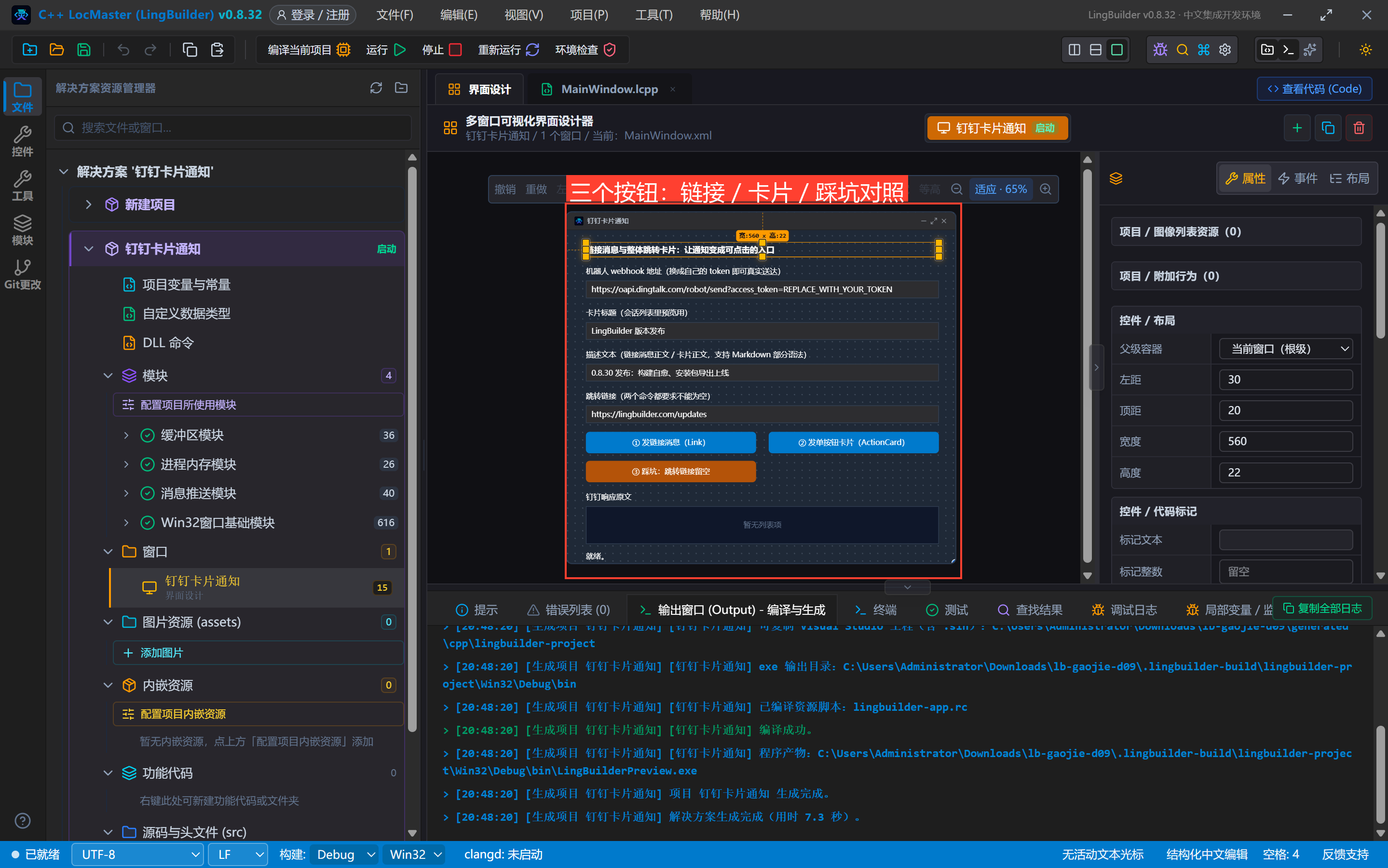This screenshot has height=868, width=1388.
Task: Refresh the solution explorer
Action: click(376, 88)
